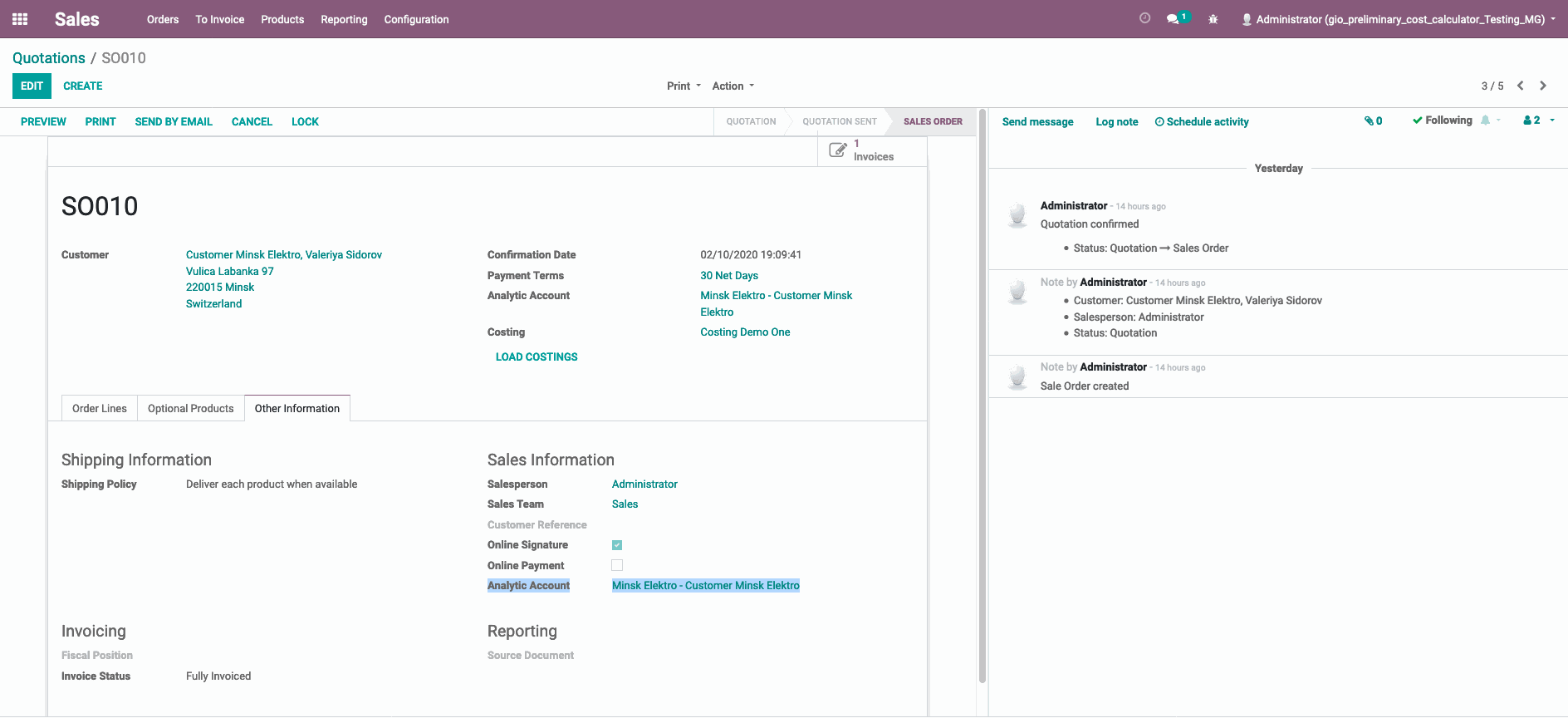1568x718 pixels.
Task: Open the Costing Demo One link
Action: click(x=745, y=332)
